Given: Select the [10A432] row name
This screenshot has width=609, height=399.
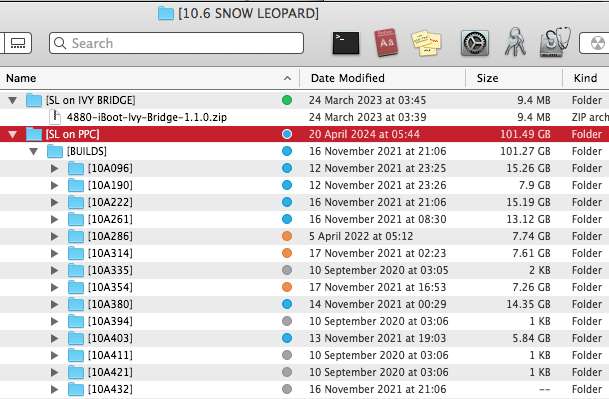Looking at the screenshot, I should [x=110, y=389].
